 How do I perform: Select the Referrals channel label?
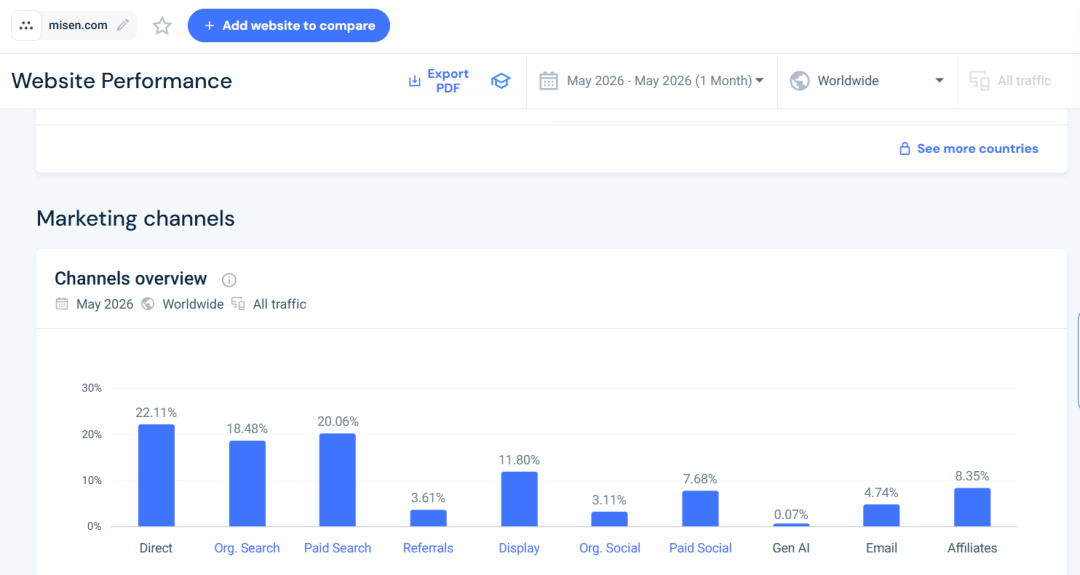[428, 548]
